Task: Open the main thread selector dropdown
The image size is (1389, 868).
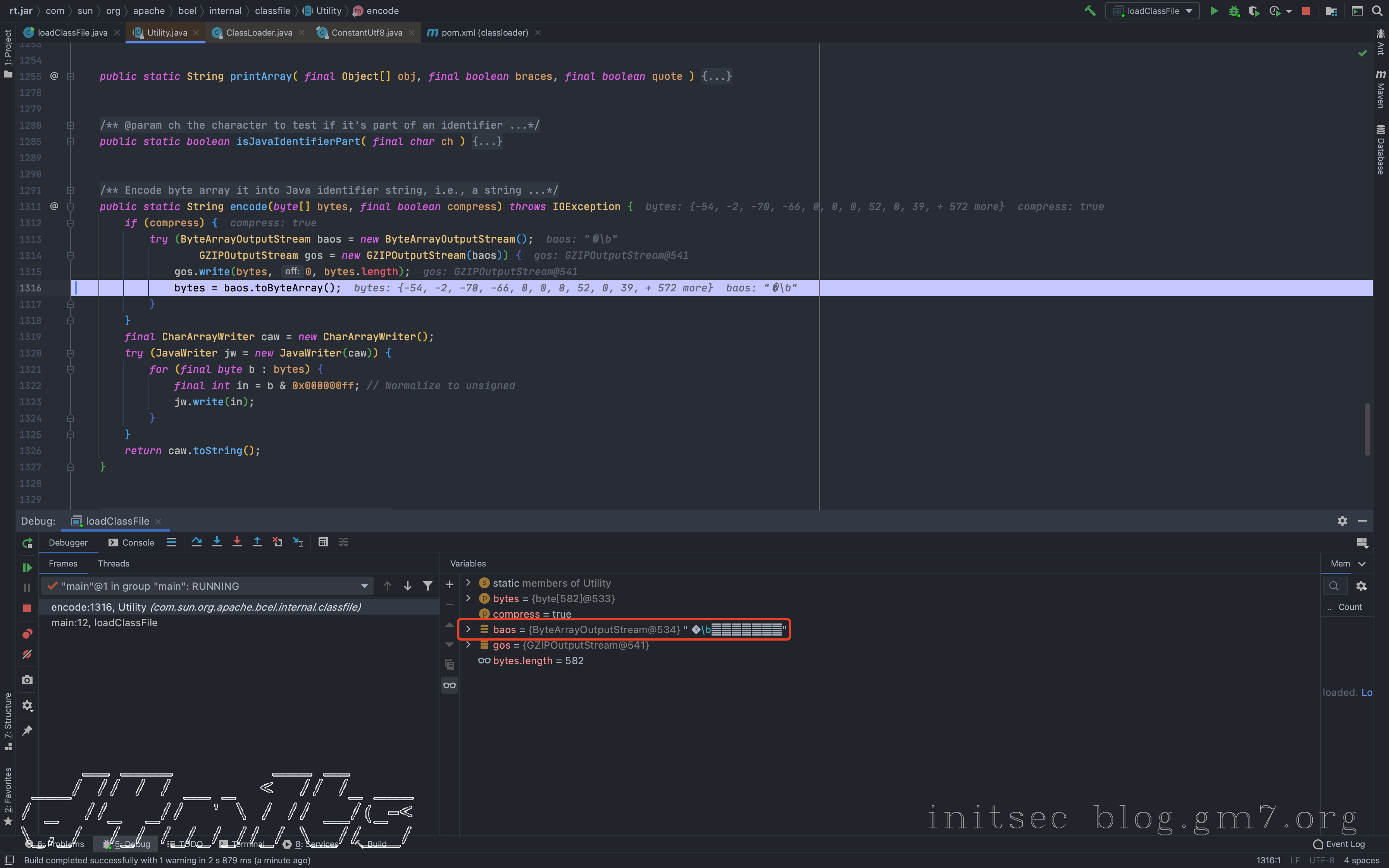Action: click(x=364, y=586)
